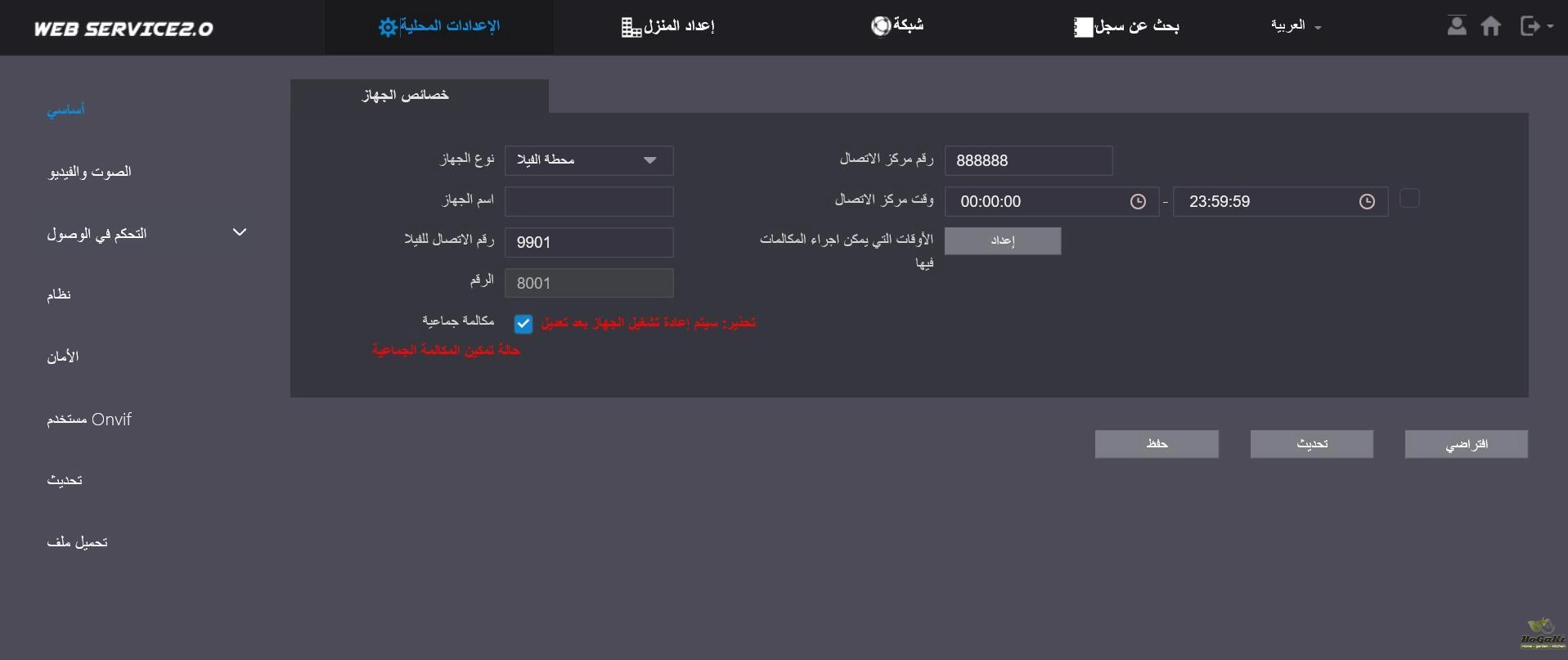Click the clock icon in start time field
Screen dimensions: 1568x660
pos(1138,202)
